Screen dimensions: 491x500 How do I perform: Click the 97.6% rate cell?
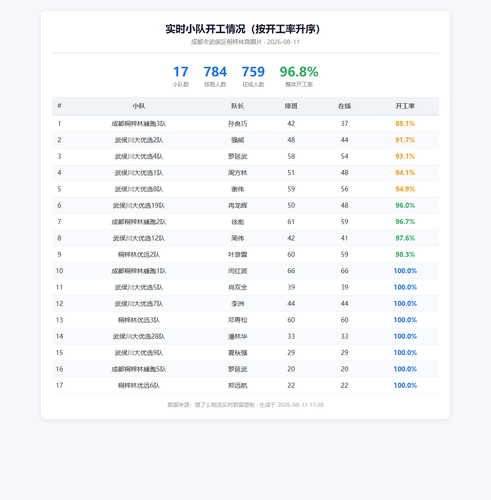tap(405, 238)
